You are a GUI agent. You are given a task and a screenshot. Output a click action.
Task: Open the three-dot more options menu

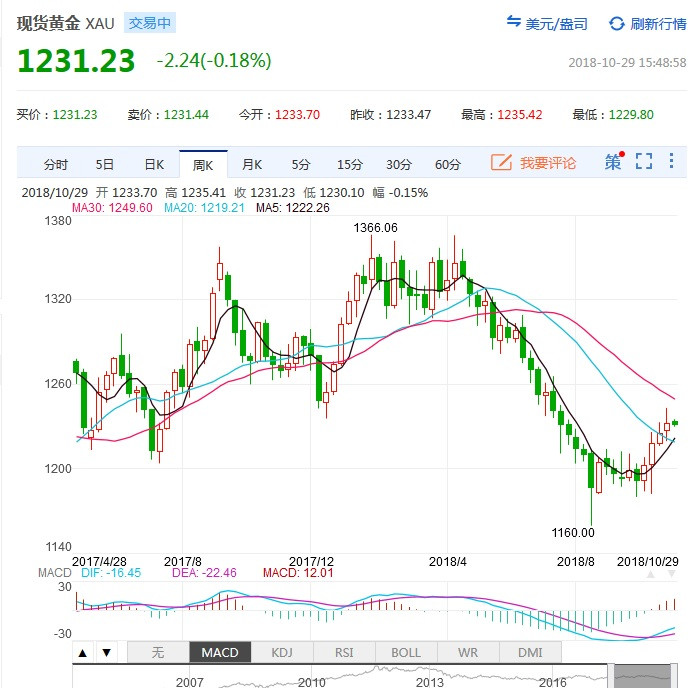pos(671,162)
